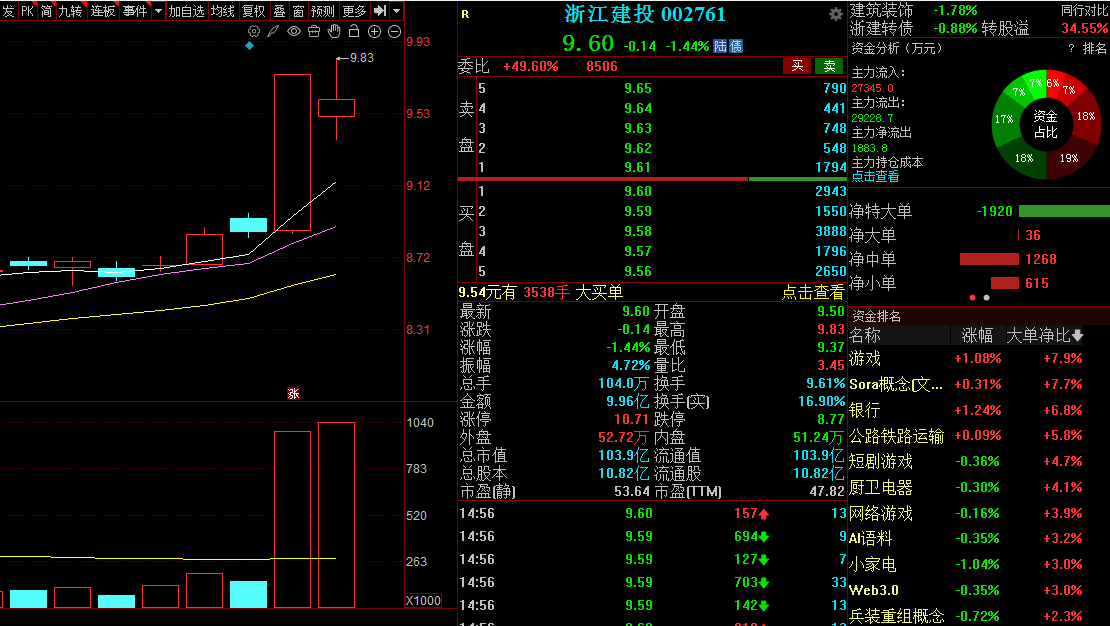Image resolution: width=1110 pixels, height=626 pixels.
Task: Click the 涨幅 column header
Action: coord(977,336)
